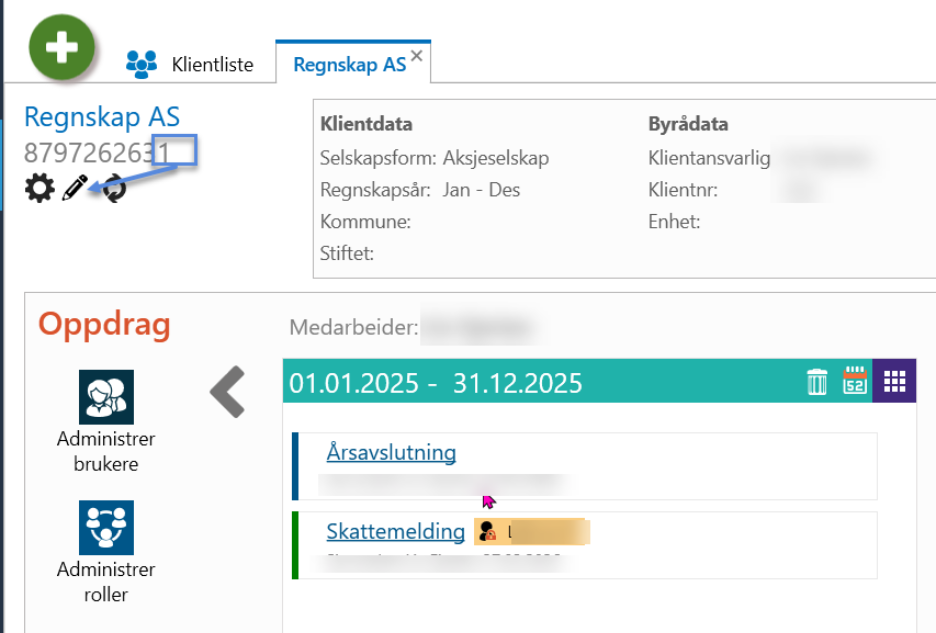Screen dimensions: 936x633
Task: Select the Regnskap AS tab
Action: point(349,64)
